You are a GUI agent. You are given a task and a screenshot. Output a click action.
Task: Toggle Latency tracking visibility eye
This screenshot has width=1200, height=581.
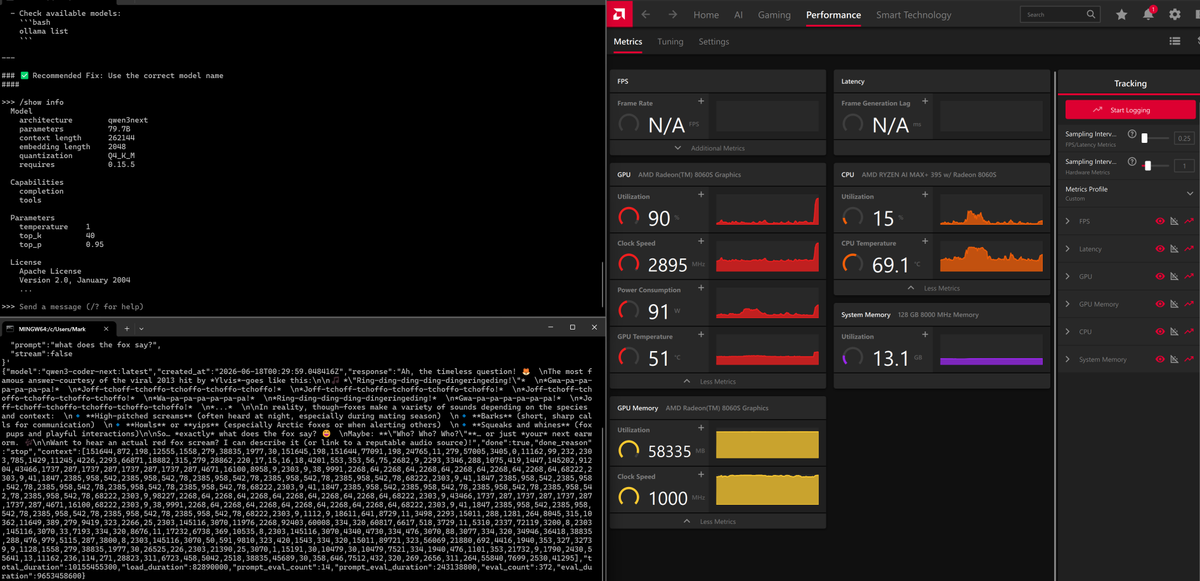(1160, 249)
